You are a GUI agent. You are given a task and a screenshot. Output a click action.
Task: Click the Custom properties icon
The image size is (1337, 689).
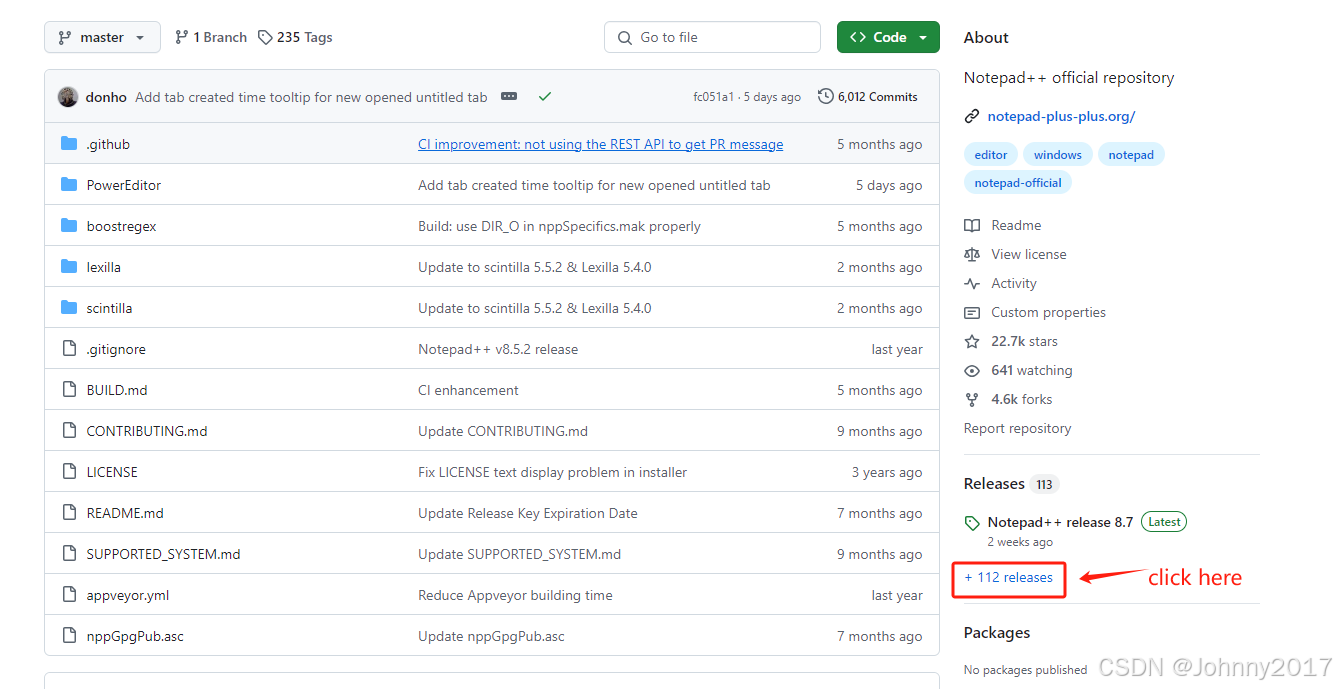[x=972, y=312]
